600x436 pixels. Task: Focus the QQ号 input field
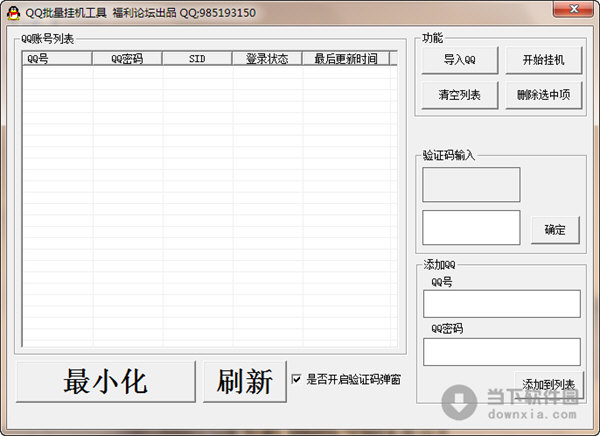pos(502,304)
